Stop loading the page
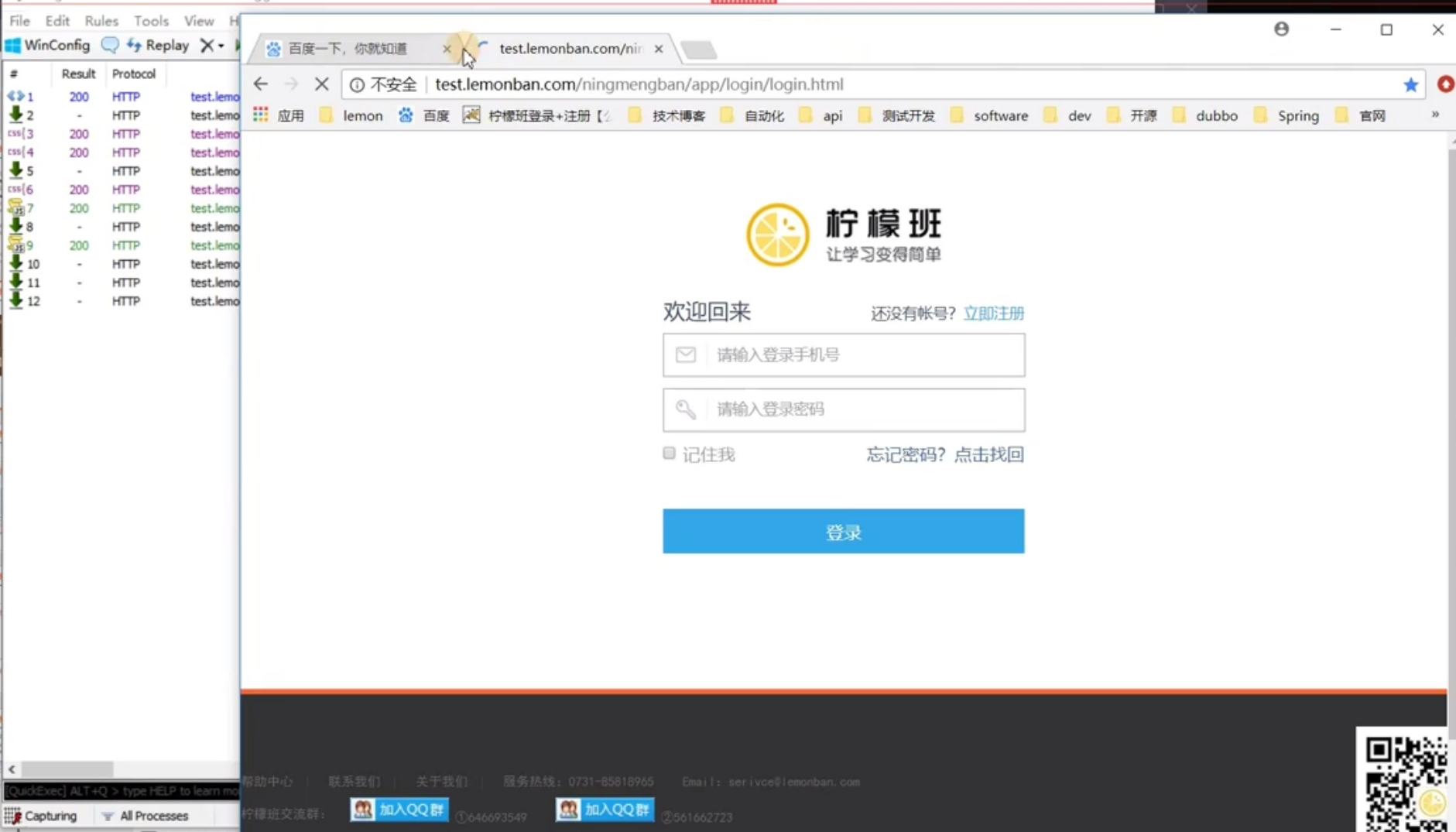The height and width of the screenshot is (832, 1456). [x=322, y=84]
